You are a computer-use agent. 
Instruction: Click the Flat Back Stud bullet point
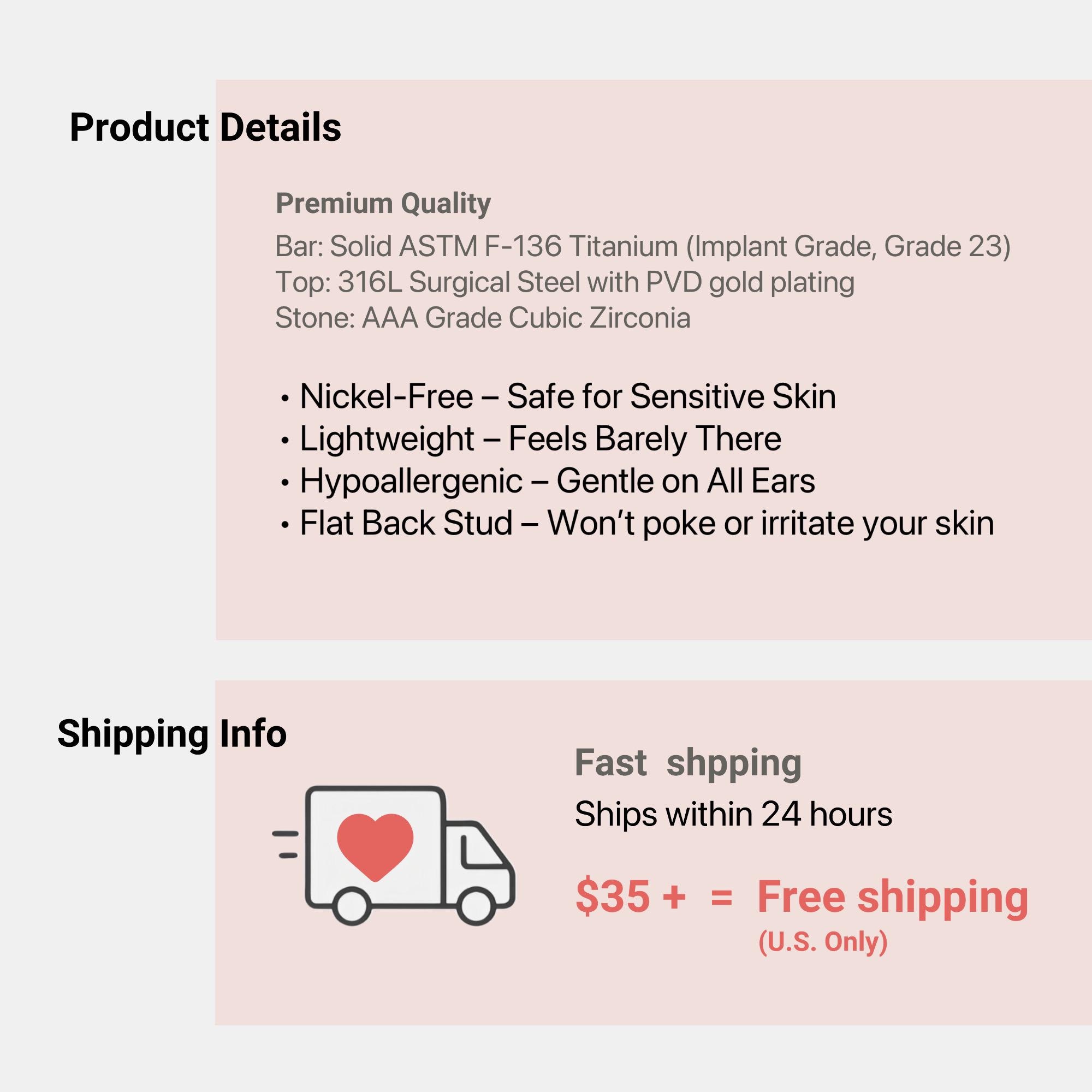point(637,524)
